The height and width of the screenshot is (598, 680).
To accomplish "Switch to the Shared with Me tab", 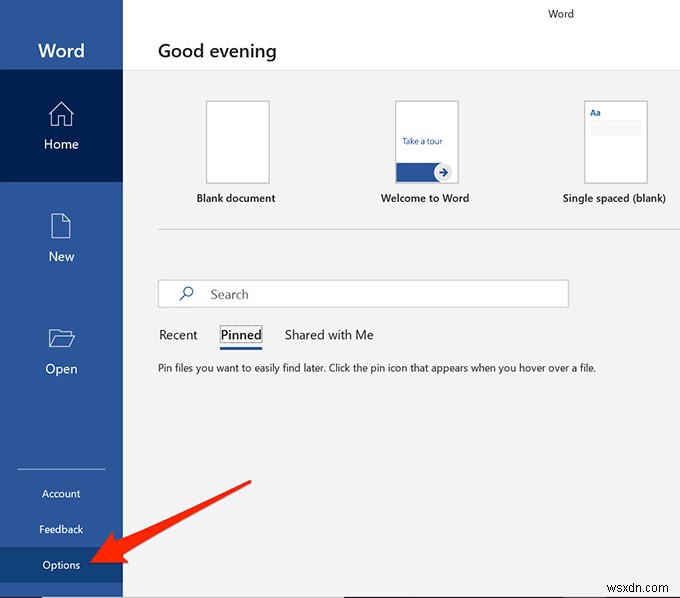I will (x=329, y=335).
